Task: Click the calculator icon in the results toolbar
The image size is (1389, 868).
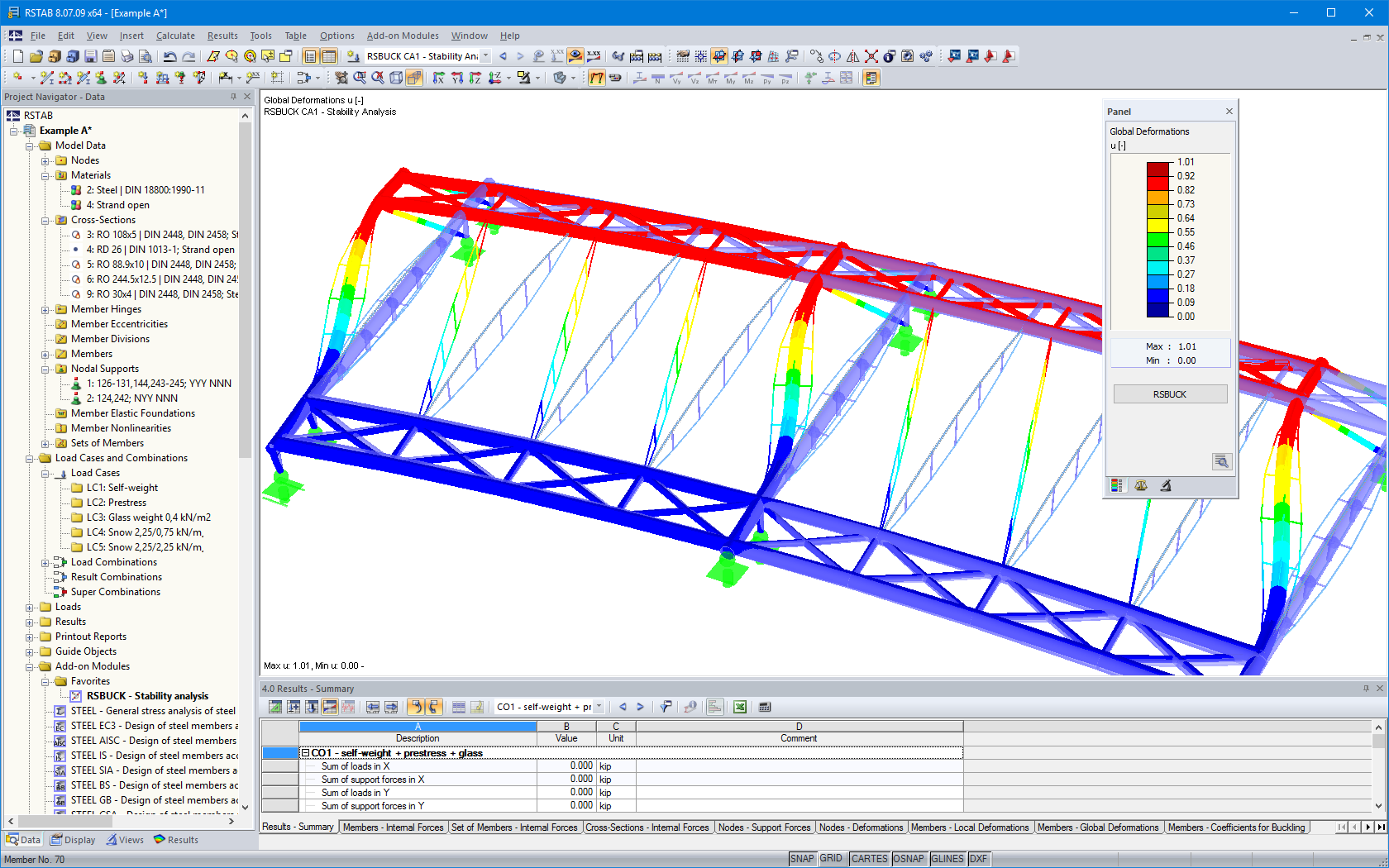Action: point(764,707)
